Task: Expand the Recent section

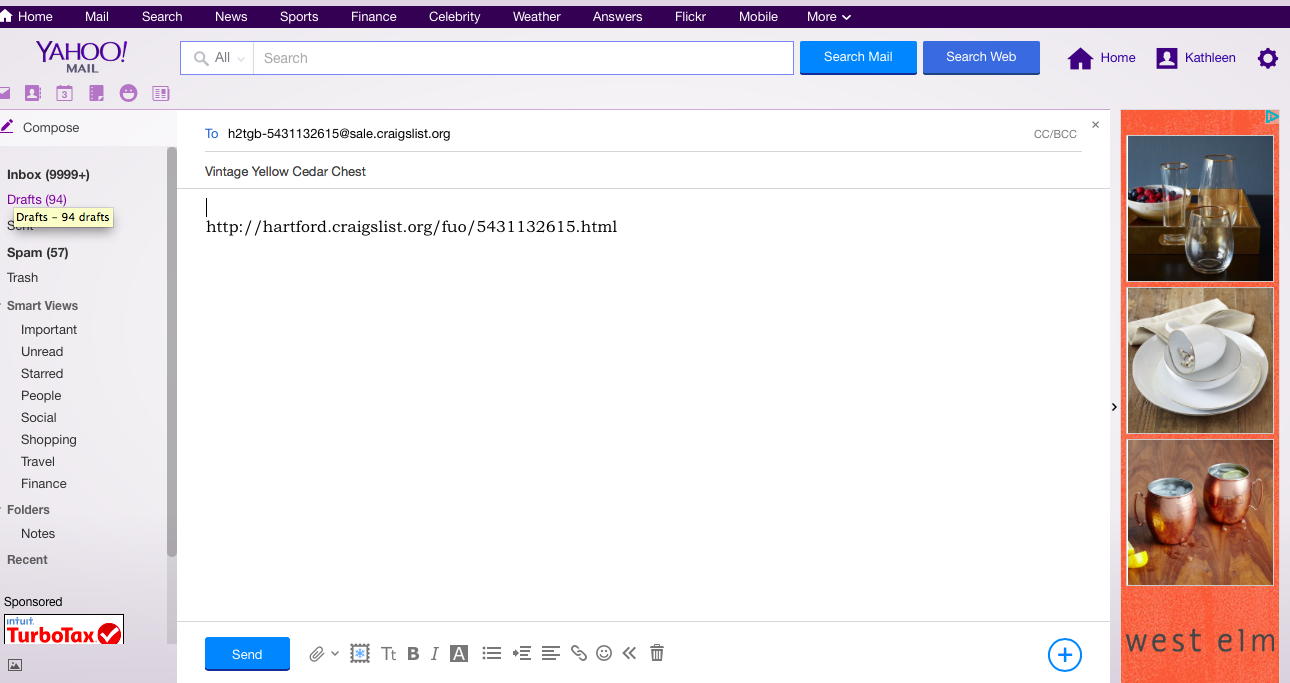Action: [x=27, y=559]
